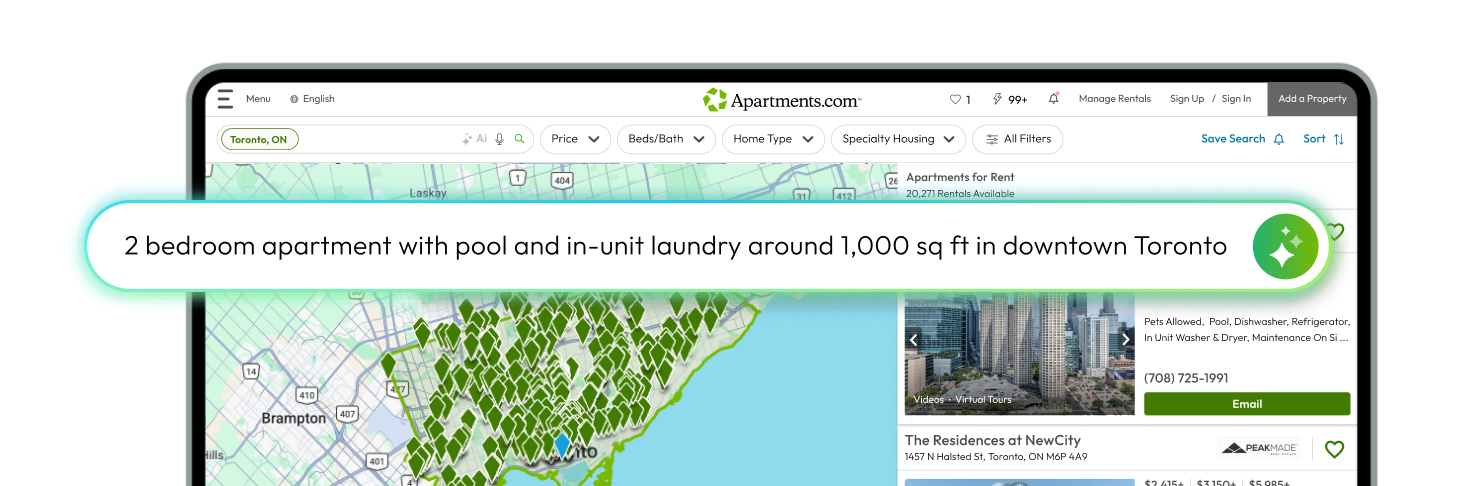Click the Add a Property button
Viewport: 1480px width, 486px height.
coord(1312,99)
